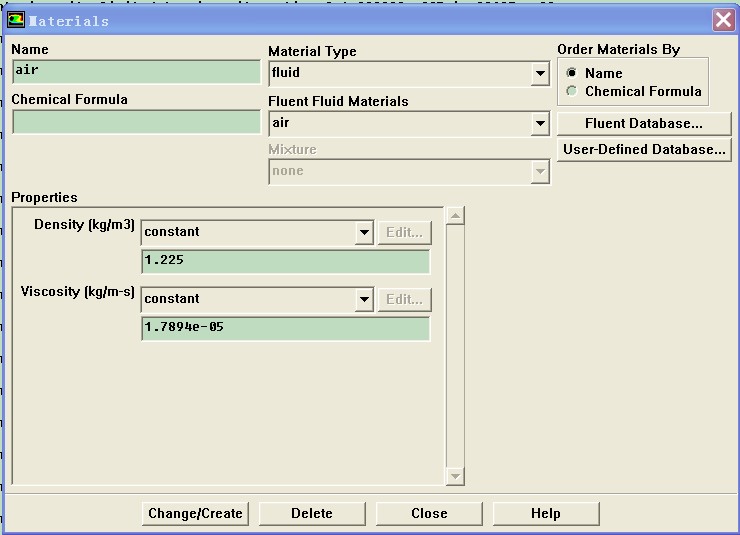This screenshot has width=740, height=535.
Task: Open the Material Type dropdown
Action: click(540, 73)
